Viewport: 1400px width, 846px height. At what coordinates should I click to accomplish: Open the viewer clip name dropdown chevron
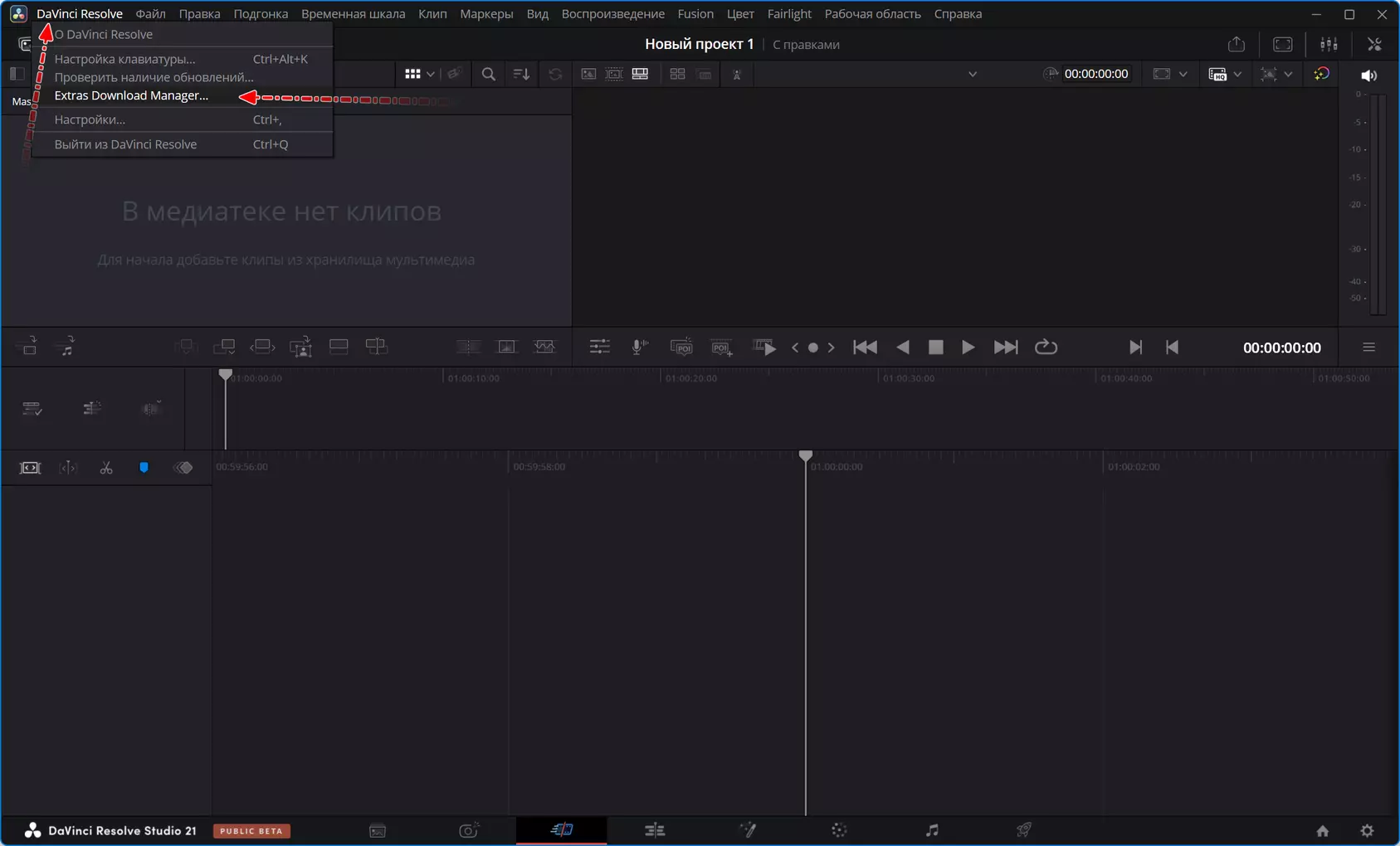tap(973, 74)
